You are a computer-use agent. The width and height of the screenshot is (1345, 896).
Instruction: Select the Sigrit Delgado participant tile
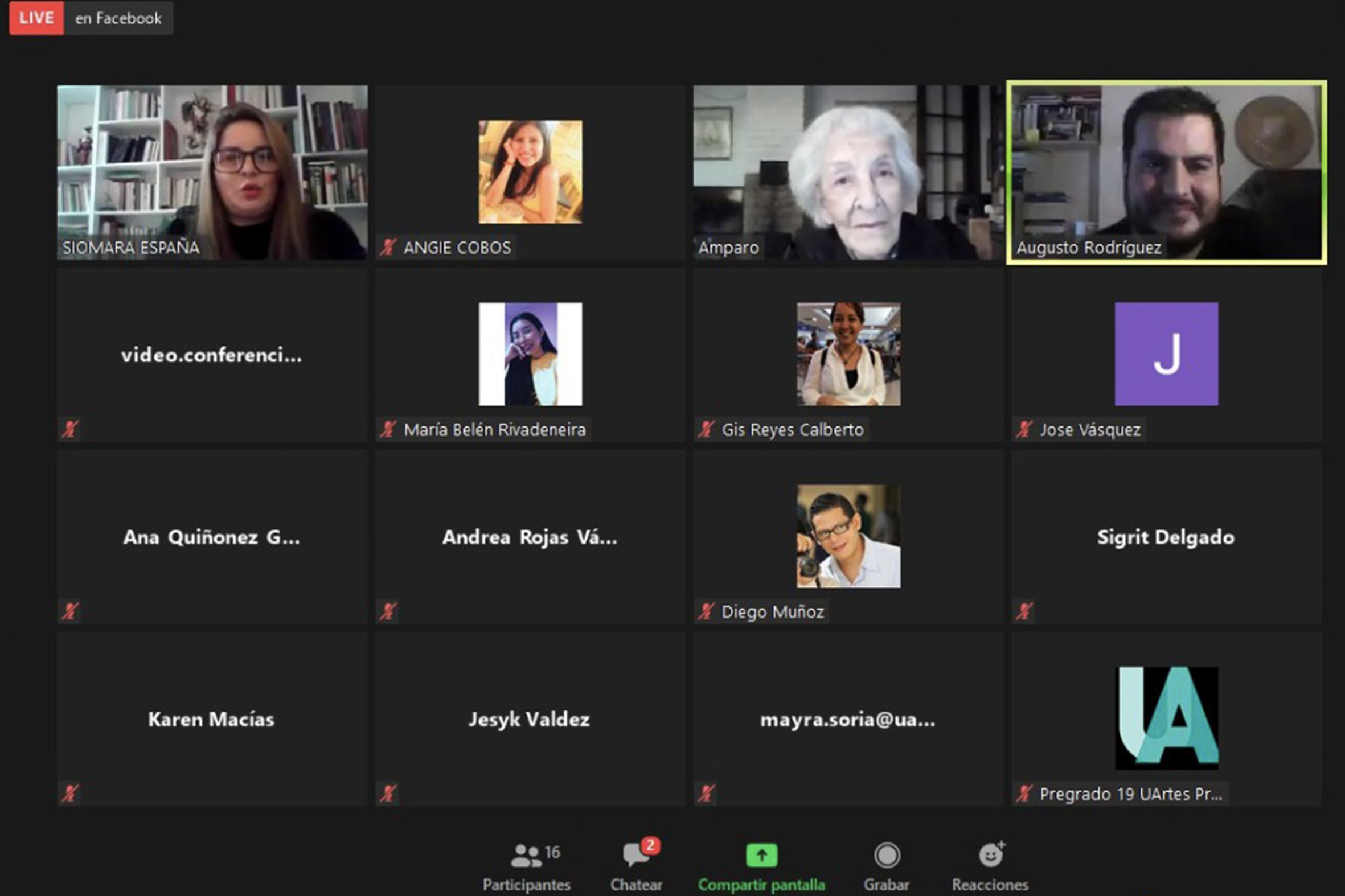(1166, 537)
